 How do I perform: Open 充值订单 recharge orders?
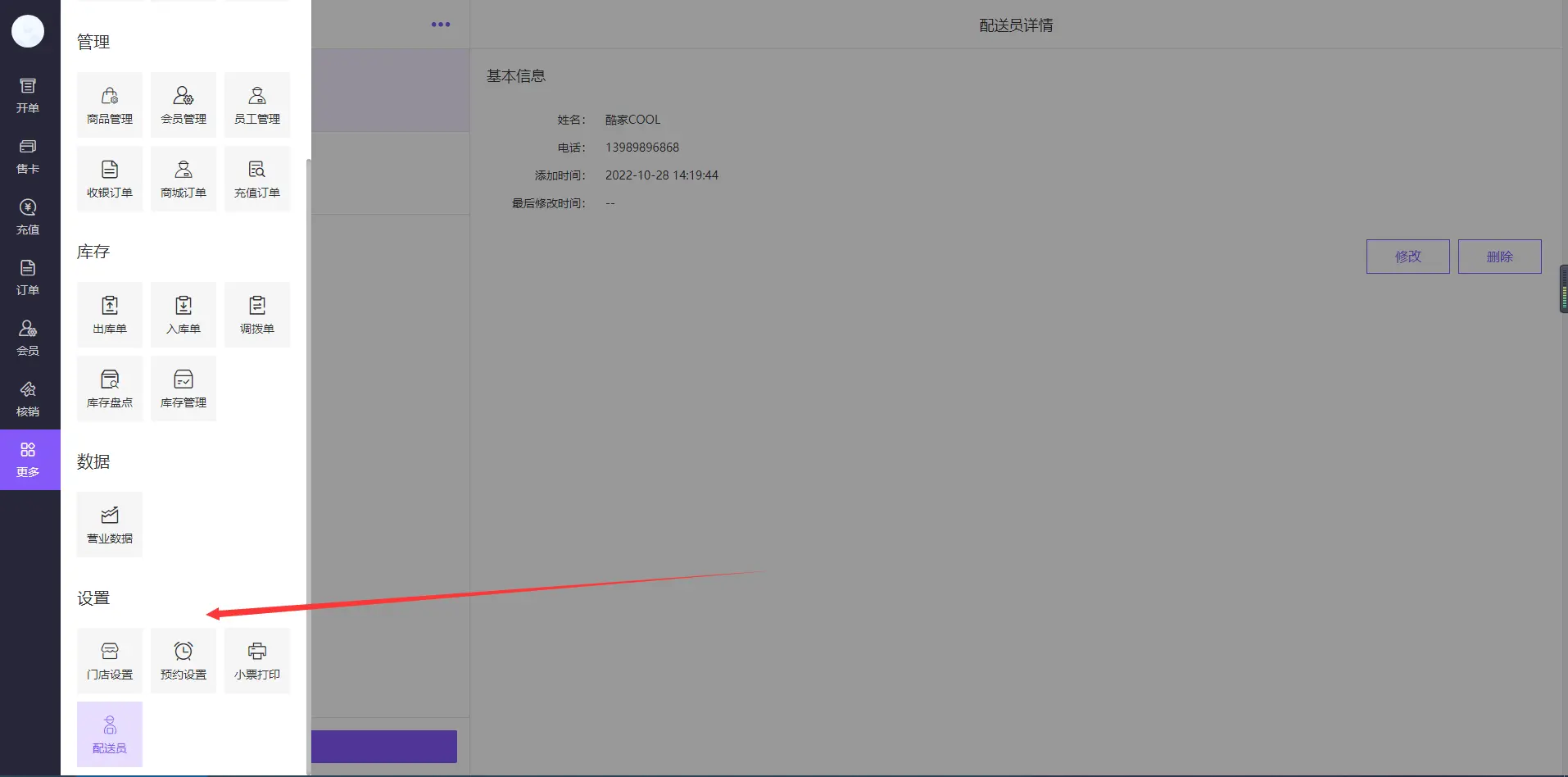(257, 179)
